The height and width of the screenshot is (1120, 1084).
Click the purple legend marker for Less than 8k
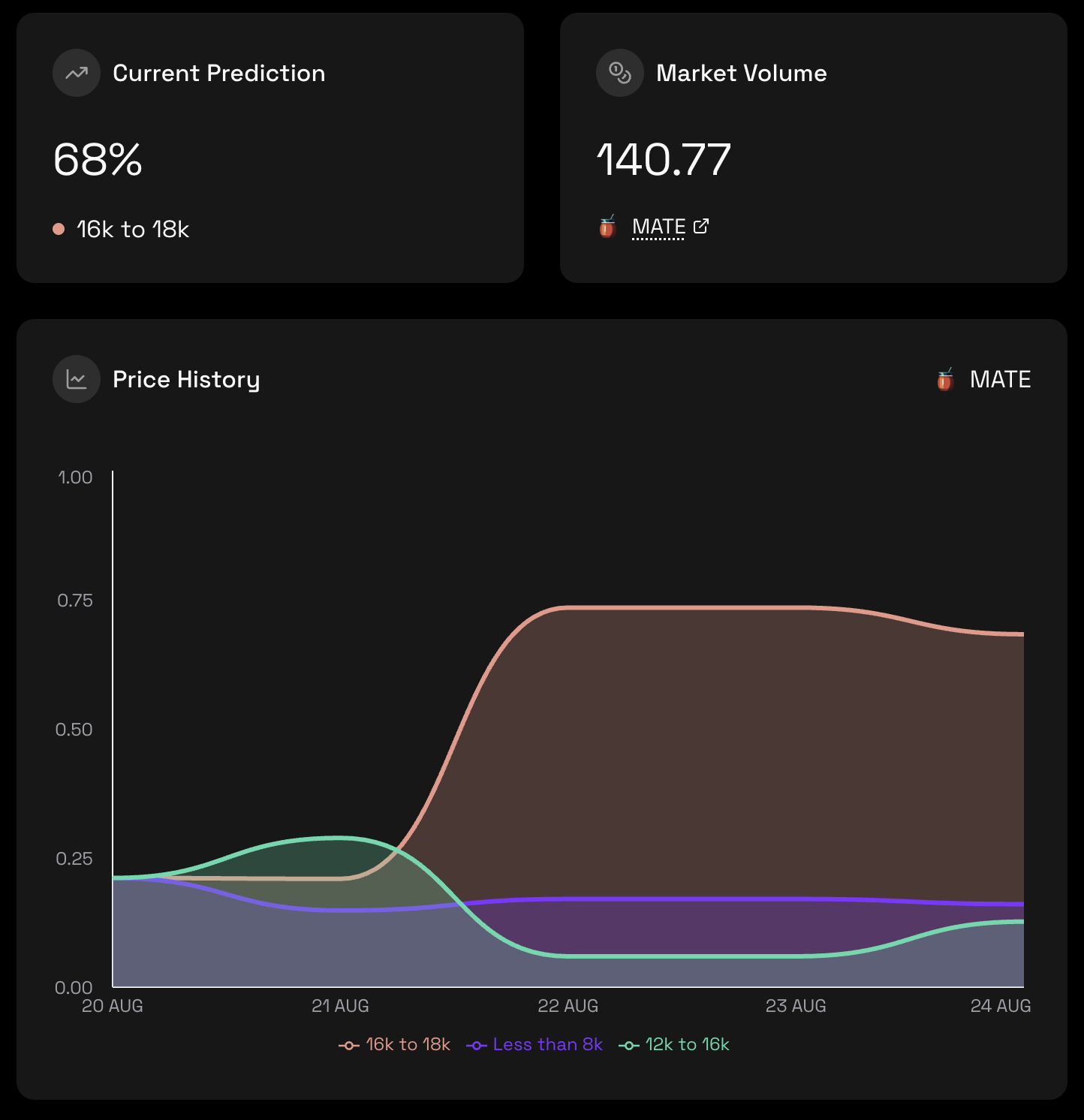tap(476, 1045)
